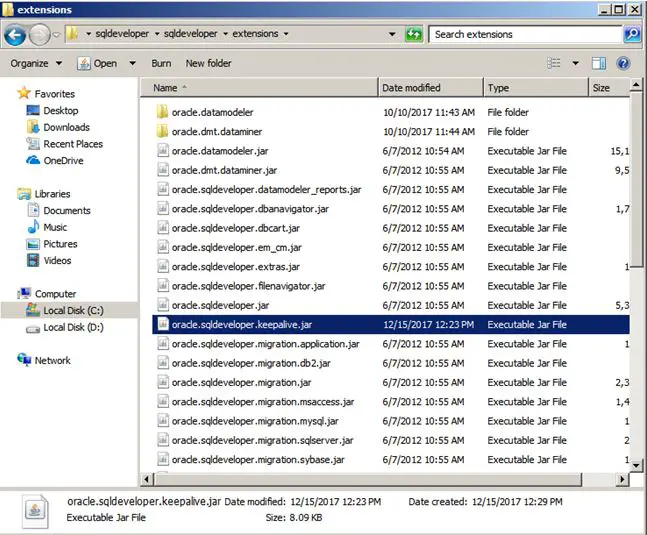Screen dimensions: 647x535
Task: Open Recent Places in Favorites
Action: point(65,144)
